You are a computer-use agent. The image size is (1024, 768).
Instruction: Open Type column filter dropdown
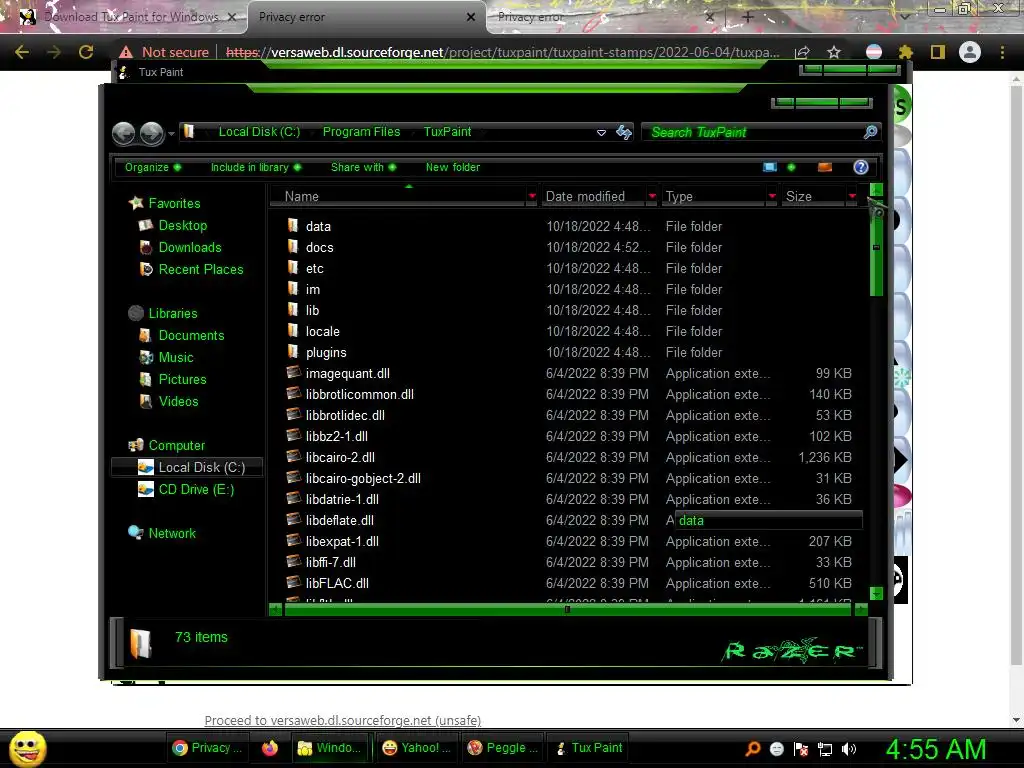pos(772,196)
